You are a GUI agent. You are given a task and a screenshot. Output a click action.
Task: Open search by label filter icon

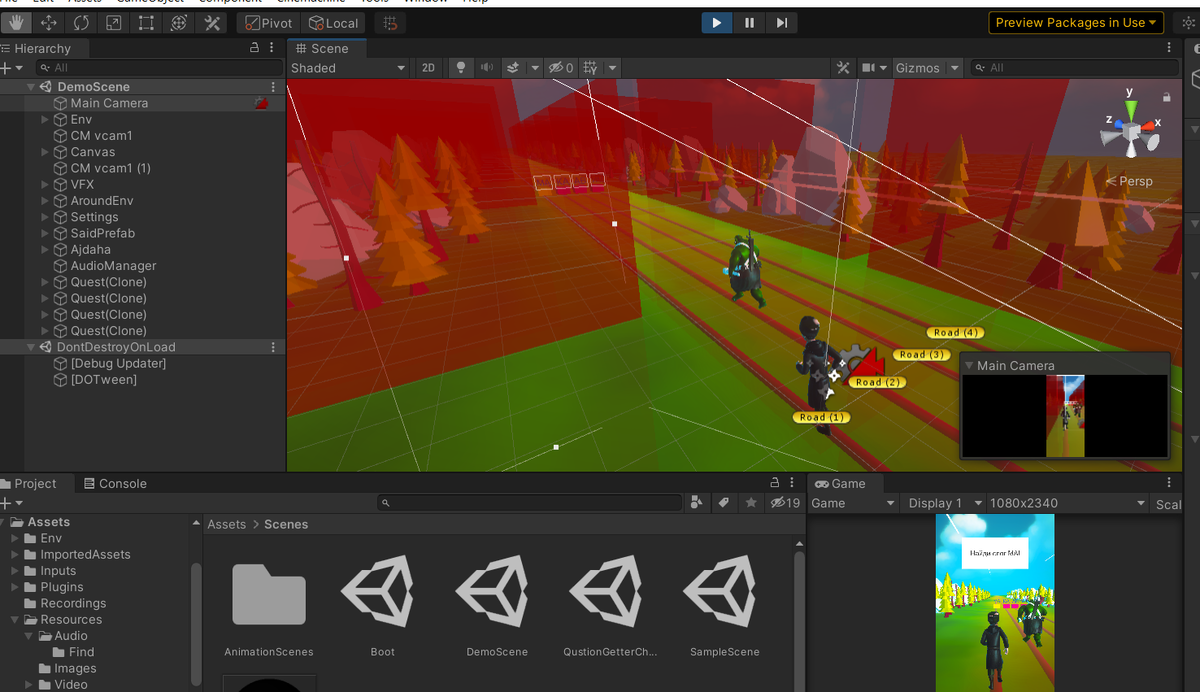[x=724, y=503]
